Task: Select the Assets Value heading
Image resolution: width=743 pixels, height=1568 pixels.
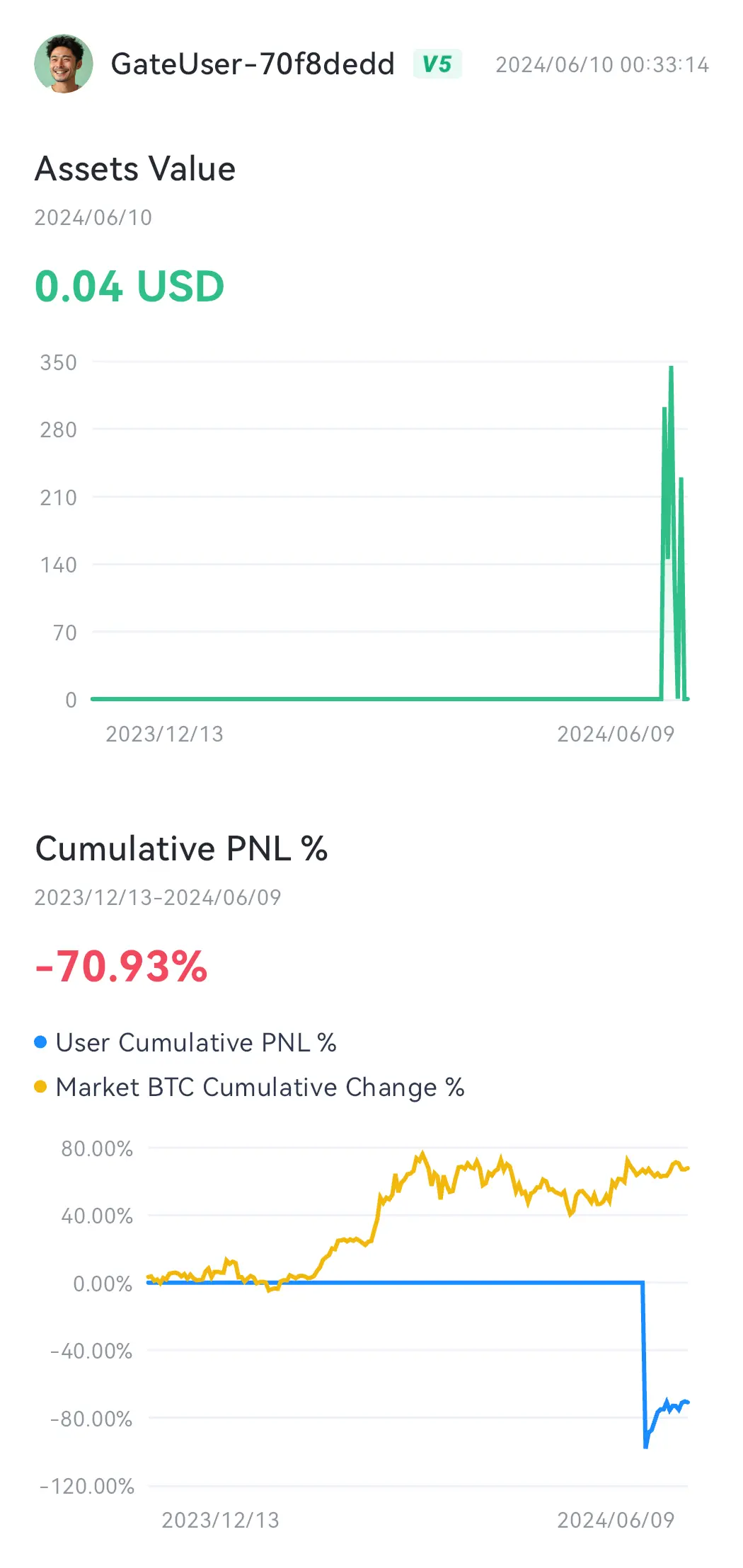Action: click(135, 169)
